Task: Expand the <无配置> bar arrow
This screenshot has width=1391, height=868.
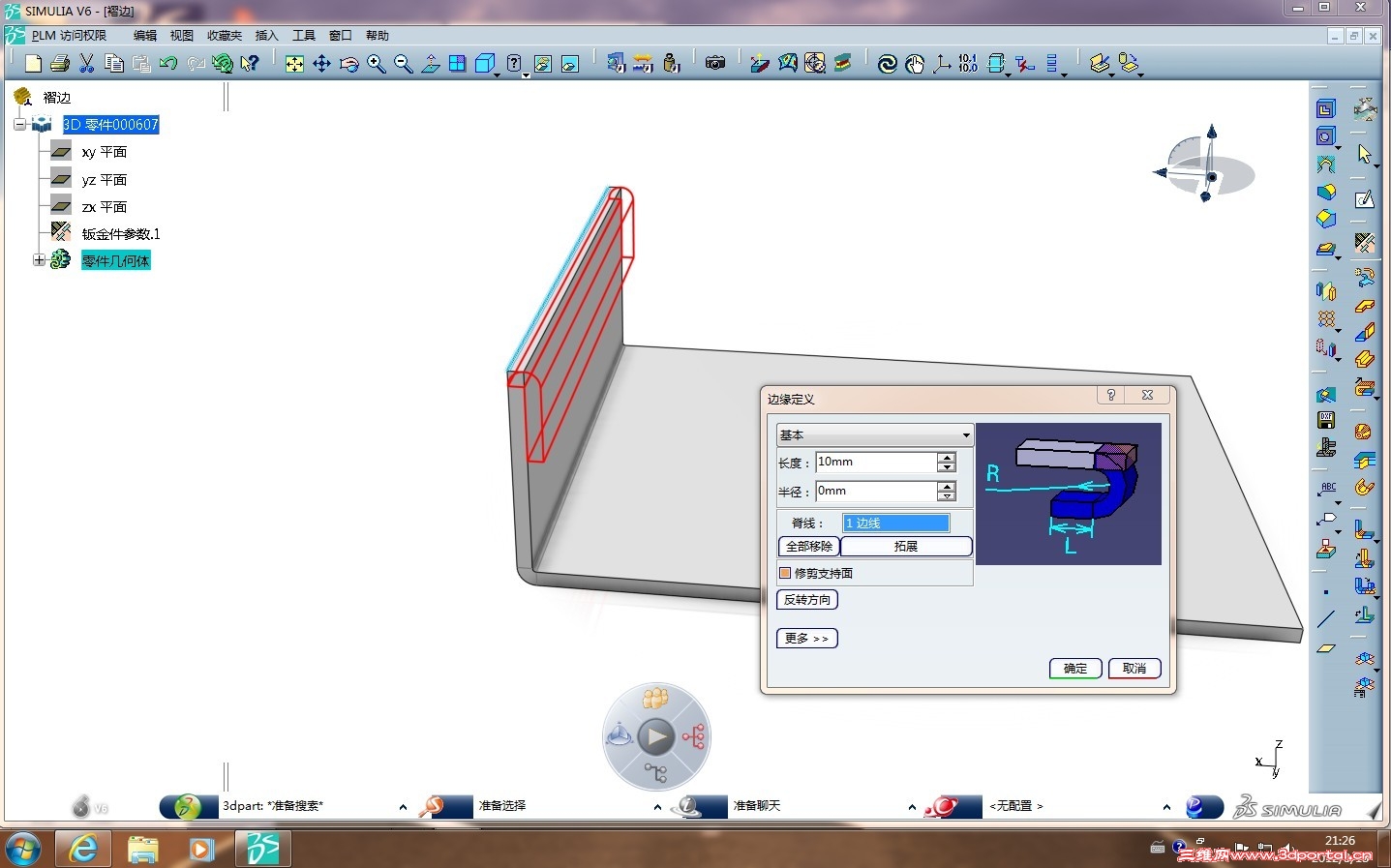Action: pyautogui.click(x=1166, y=807)
